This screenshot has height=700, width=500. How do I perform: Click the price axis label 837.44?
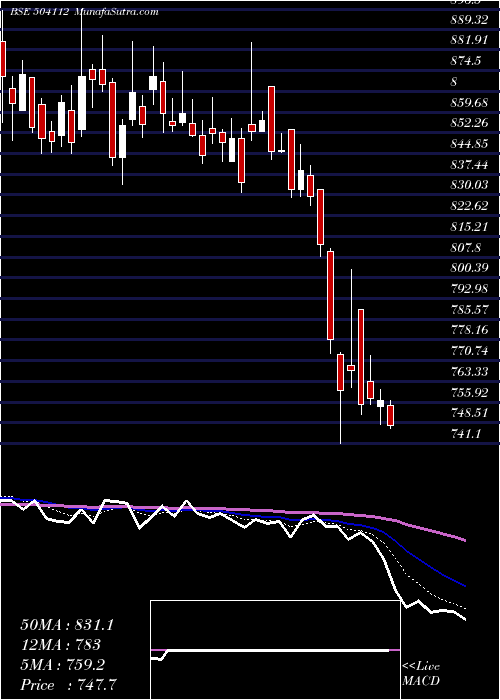pyautogui.click(x=469, y=165)
